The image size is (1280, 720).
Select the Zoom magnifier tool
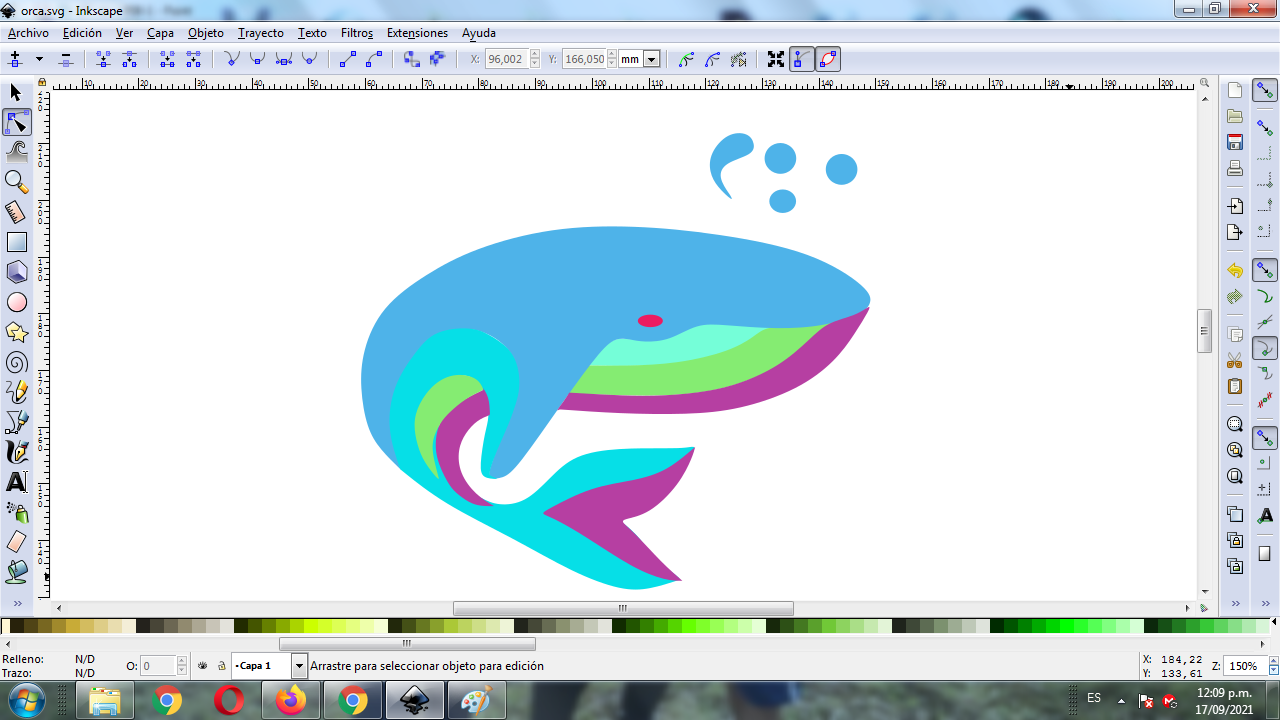point(16,182)
